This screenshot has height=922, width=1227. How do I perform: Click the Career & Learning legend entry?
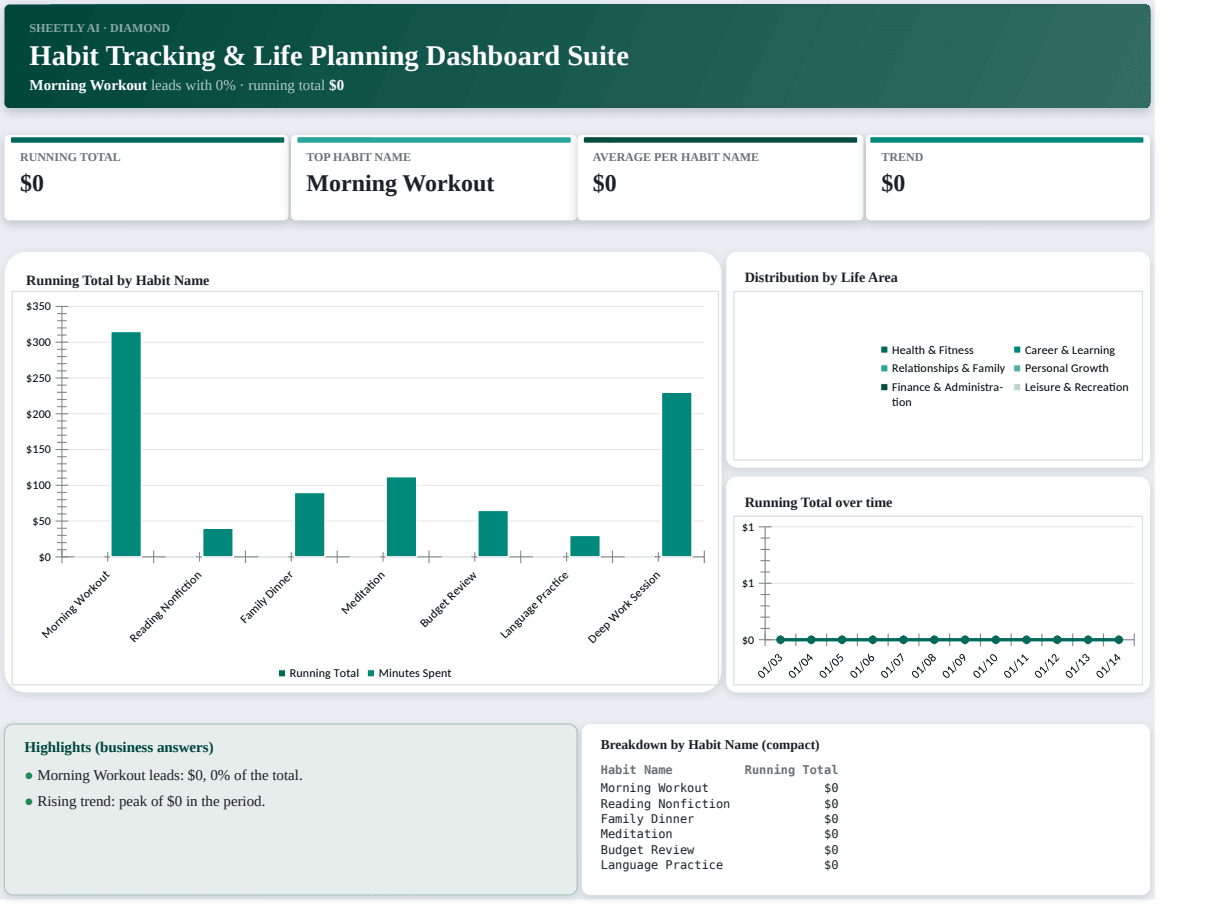tap(1064, 350)
